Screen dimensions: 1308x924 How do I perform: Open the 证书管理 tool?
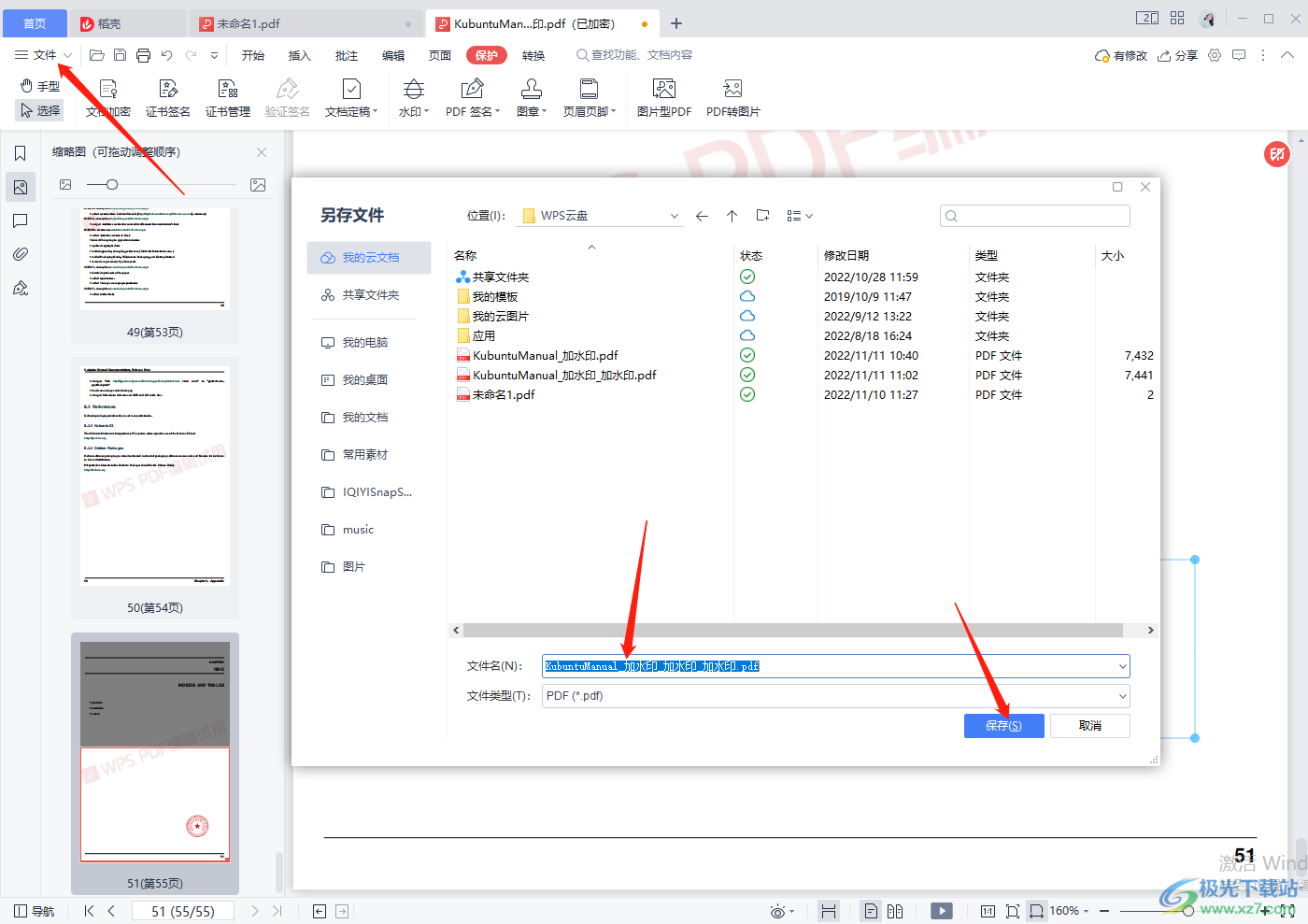pyautogui.click(x=228, y=98)
